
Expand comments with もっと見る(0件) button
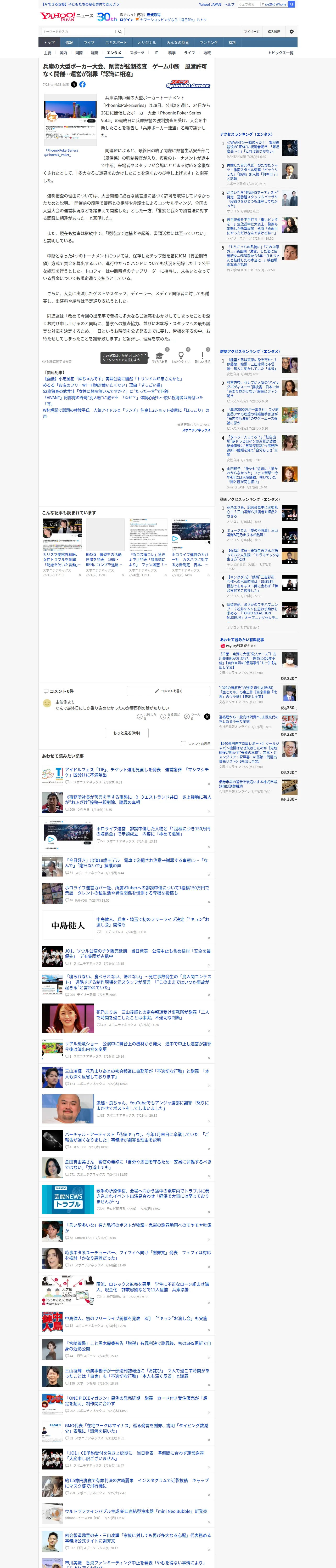coord(127,733)
